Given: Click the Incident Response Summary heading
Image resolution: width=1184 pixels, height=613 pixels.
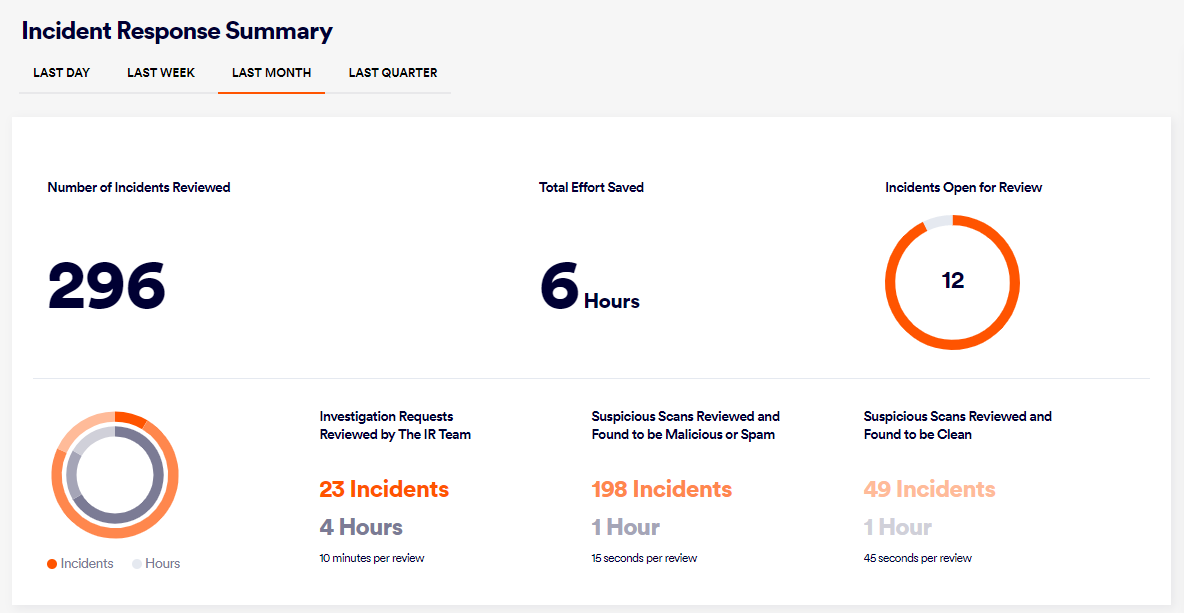Looking at the screenshot, I should 177,31.
